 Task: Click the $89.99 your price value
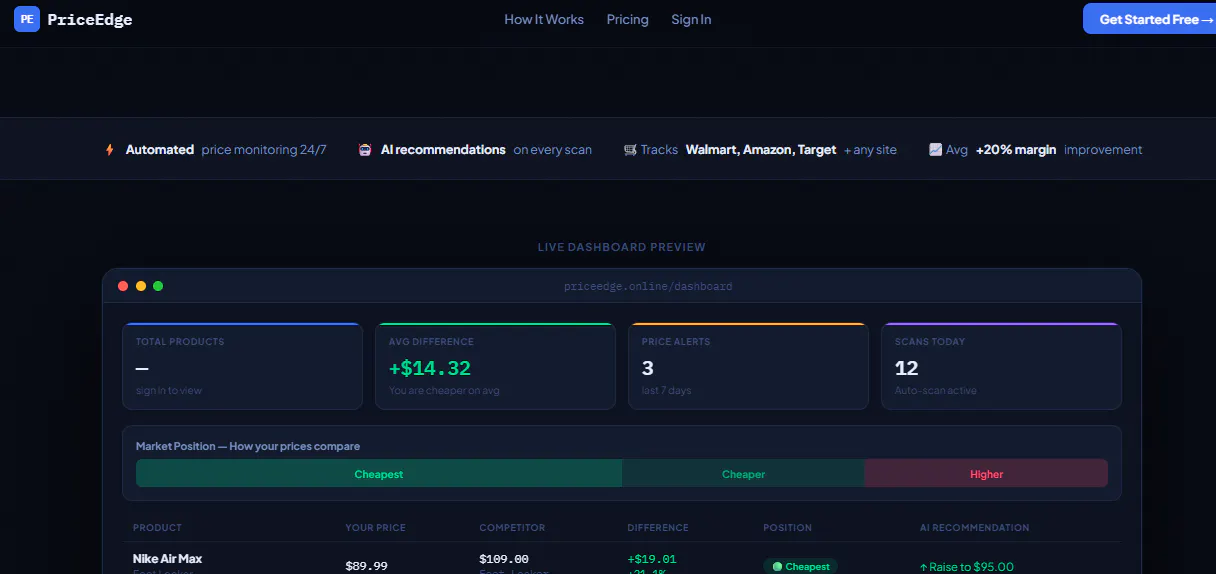366,566
